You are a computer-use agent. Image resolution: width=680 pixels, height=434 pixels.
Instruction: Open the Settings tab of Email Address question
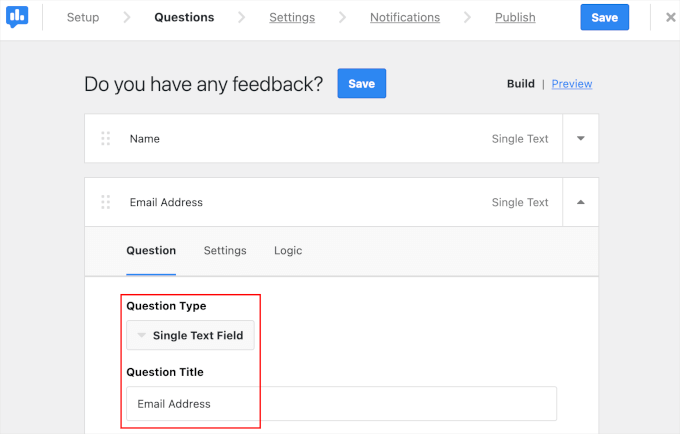(x=225, y=250)
